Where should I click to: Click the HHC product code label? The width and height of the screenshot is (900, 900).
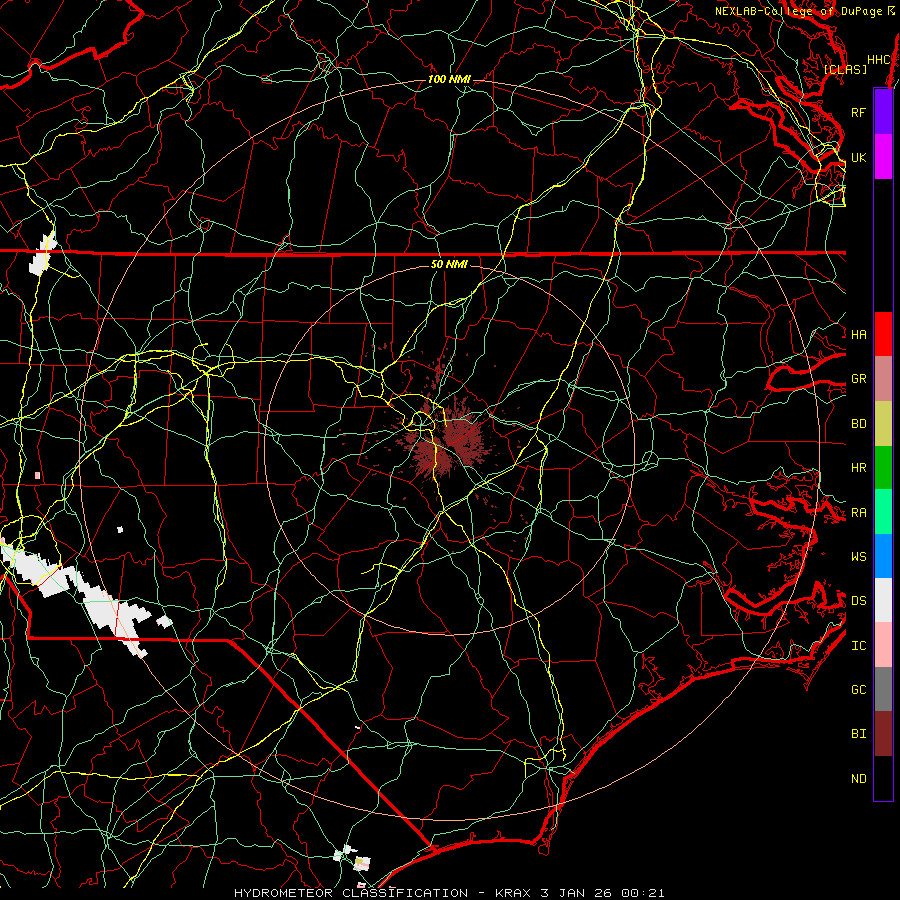pyautogui.click(x=878, y=60)
